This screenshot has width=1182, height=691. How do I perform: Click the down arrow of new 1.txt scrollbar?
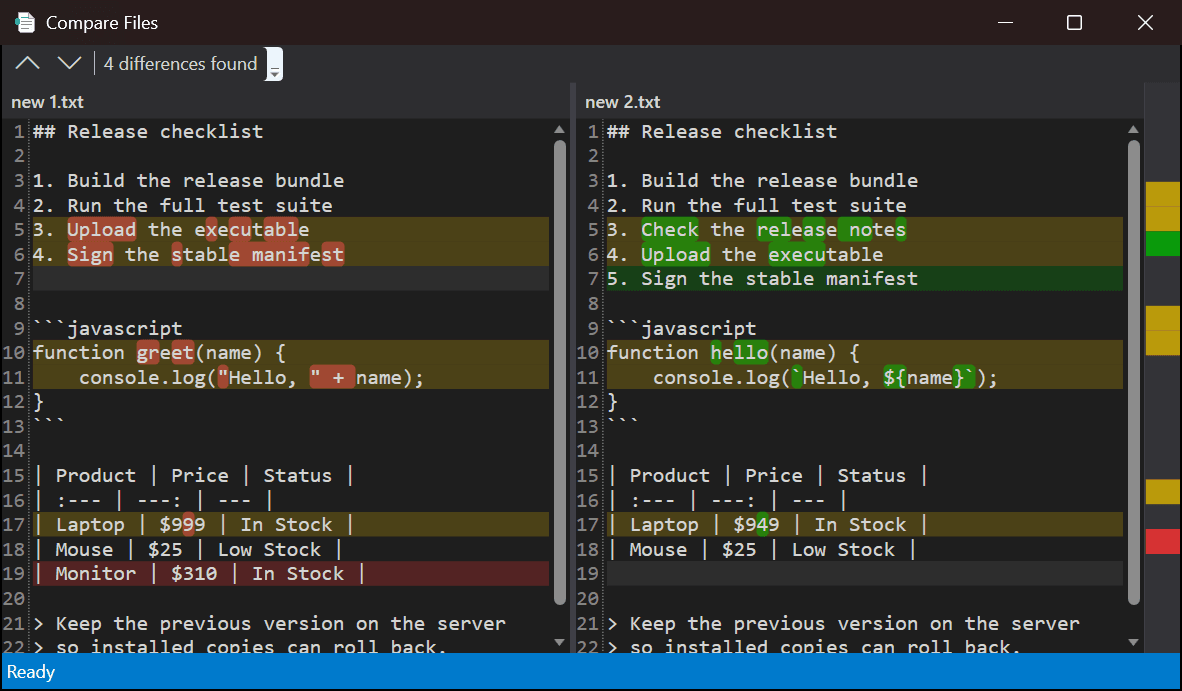click(x=559, y=643)
